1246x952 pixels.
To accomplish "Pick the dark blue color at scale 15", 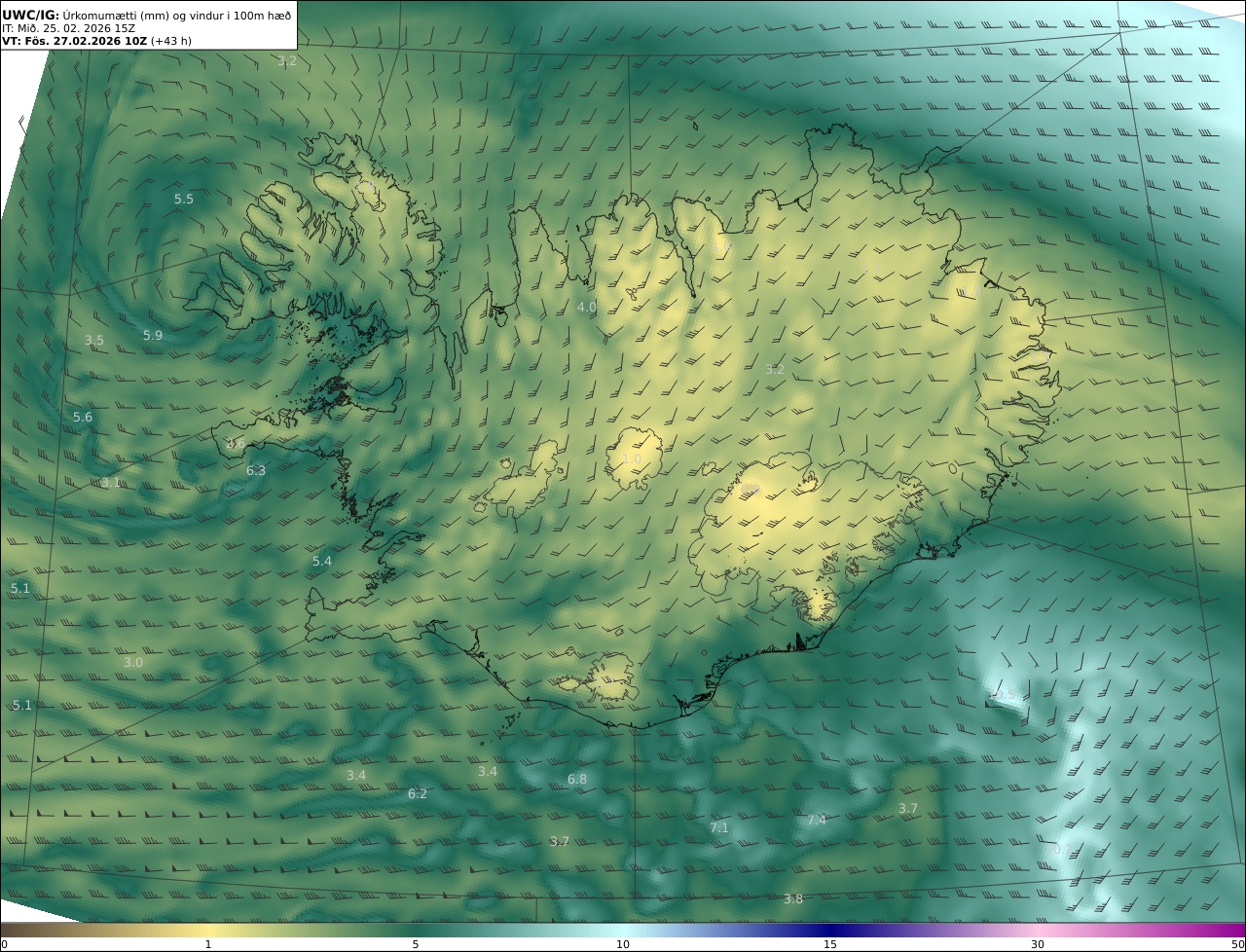I will coord(830,931).
